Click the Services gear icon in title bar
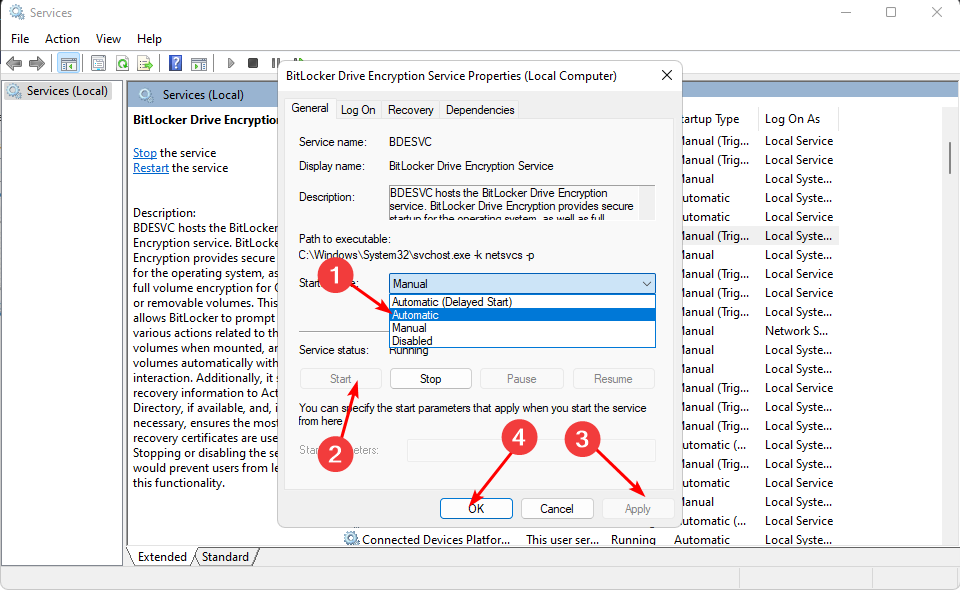The height and width of the screenshot is (593, 960). [17, 12]
